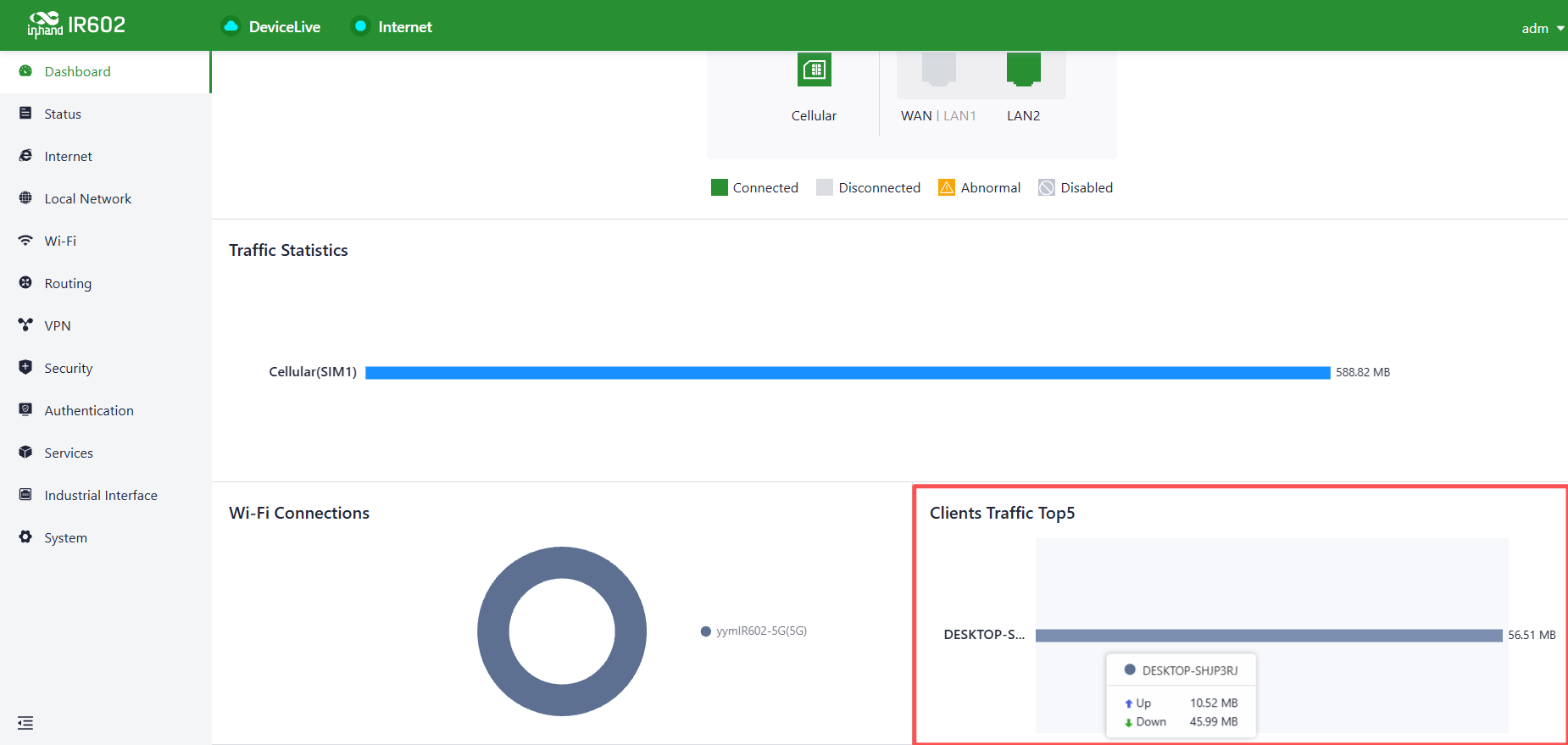Screen dimensions: 1568x745
Task: Click the Up 10.52 MB tooltip value
Action: 1214,703
